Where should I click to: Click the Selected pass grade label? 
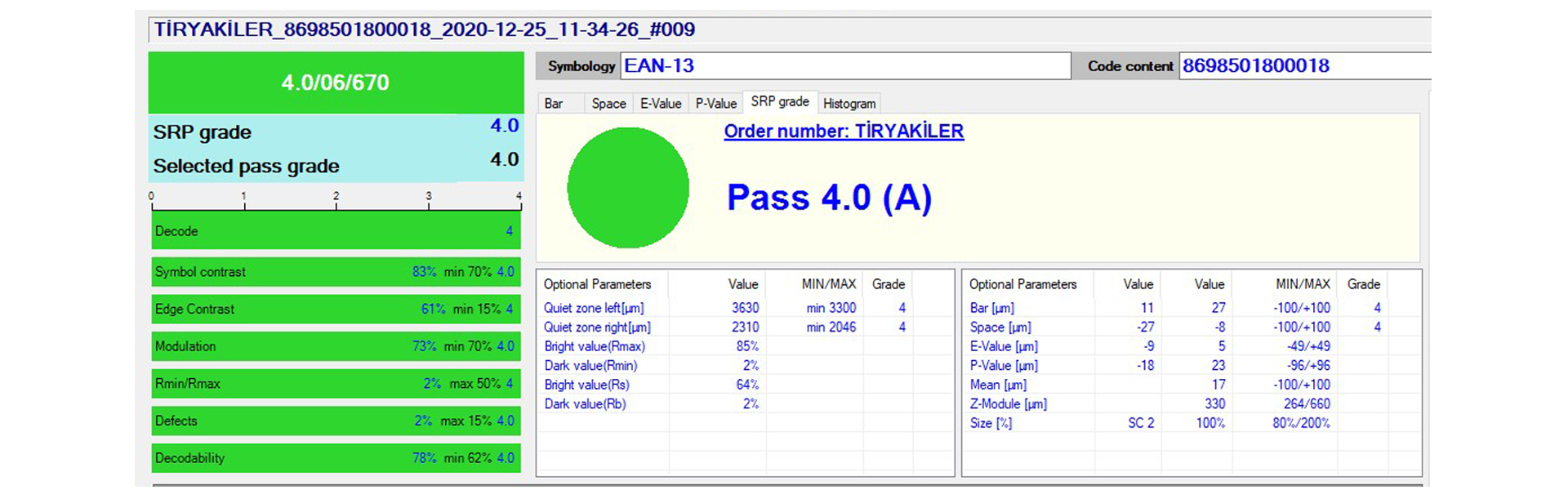pyautogui.click(x=246, y=166)
